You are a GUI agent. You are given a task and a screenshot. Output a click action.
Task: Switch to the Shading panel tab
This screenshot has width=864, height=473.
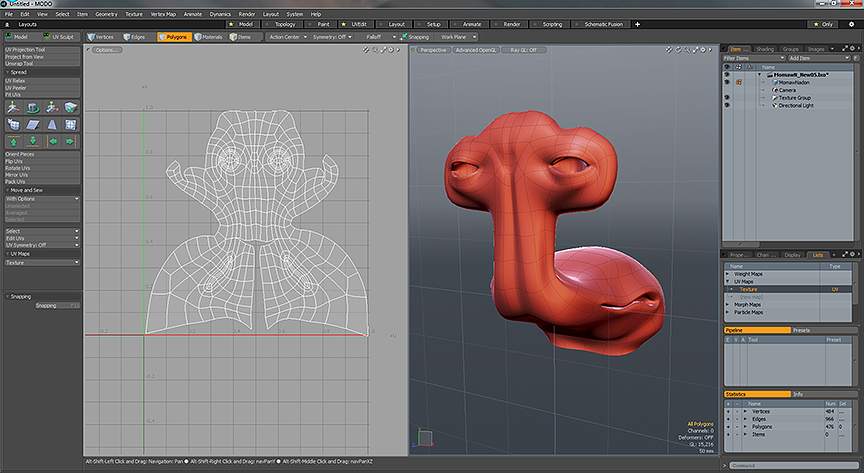[x=765, y=49]
